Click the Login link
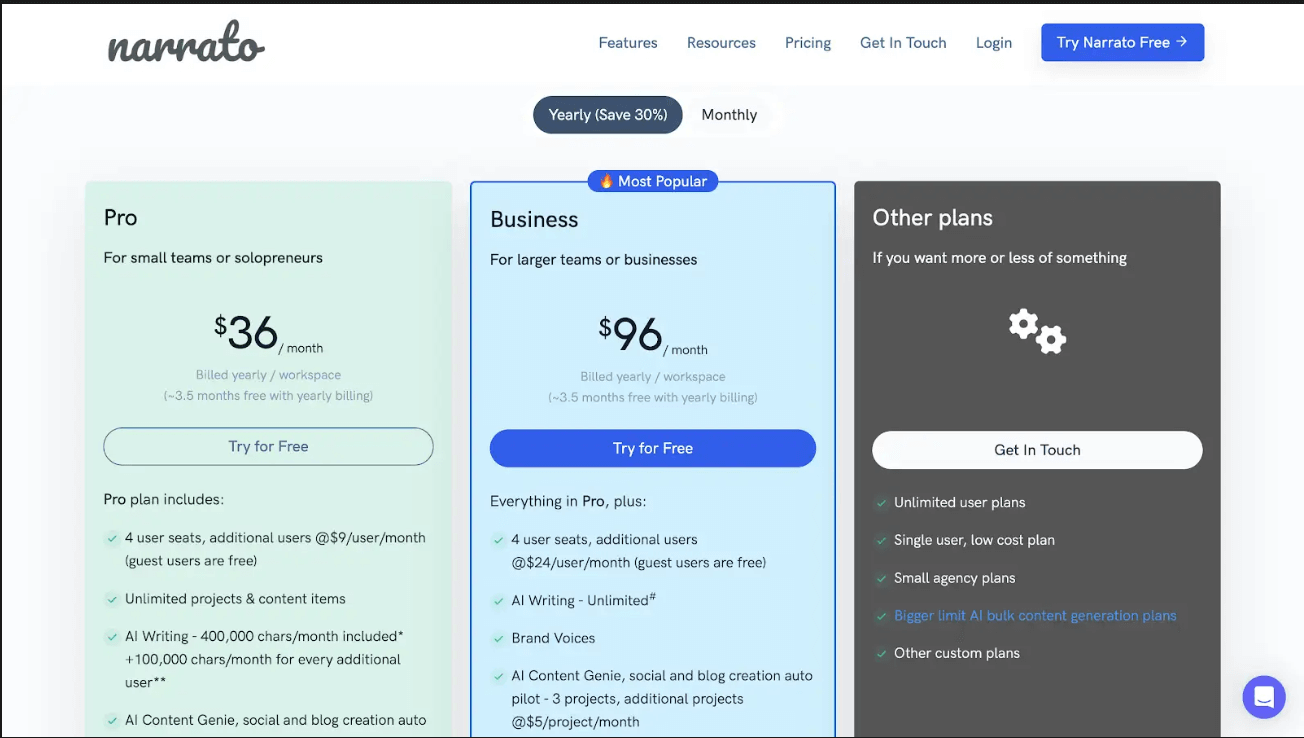The image size is (1304, 738). click(994, 43)
